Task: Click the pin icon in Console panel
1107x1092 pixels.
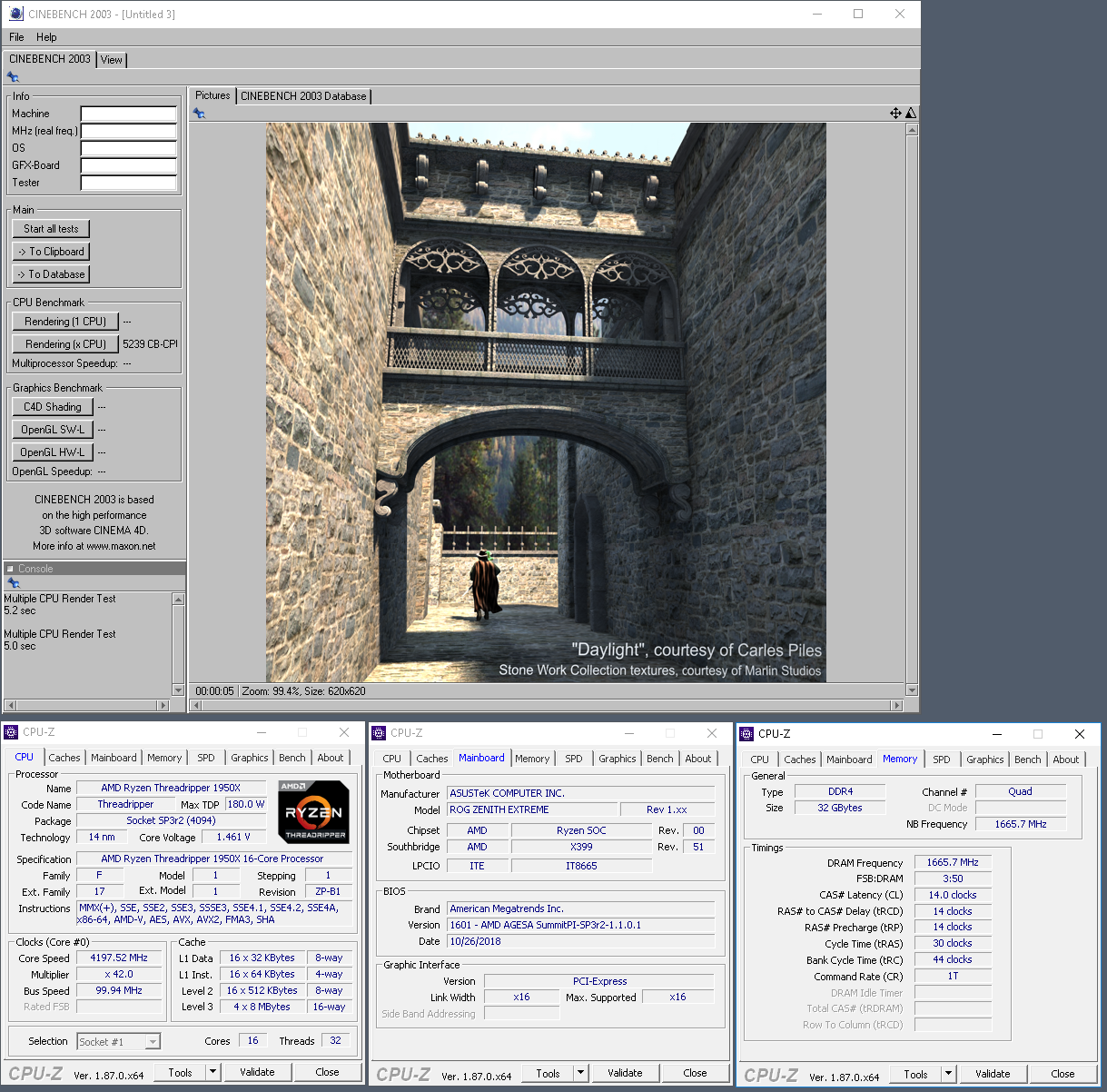Action: (13, 582)
